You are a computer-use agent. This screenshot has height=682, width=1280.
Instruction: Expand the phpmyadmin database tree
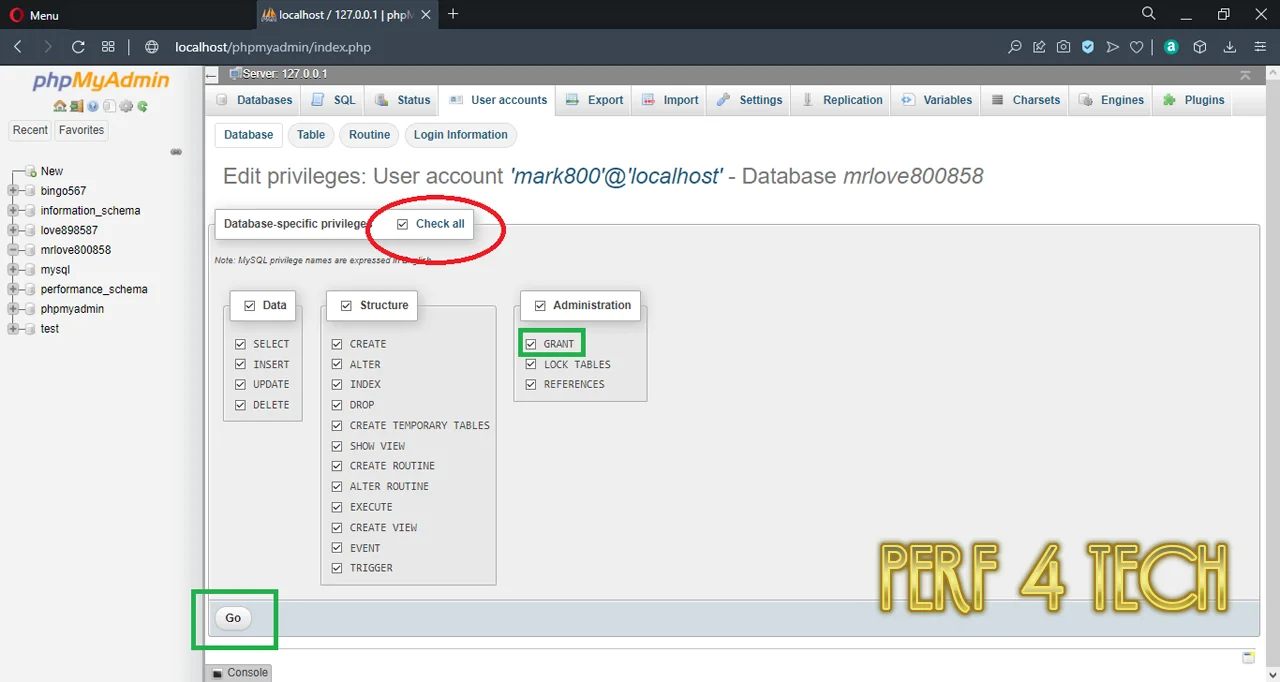(13, 309)
